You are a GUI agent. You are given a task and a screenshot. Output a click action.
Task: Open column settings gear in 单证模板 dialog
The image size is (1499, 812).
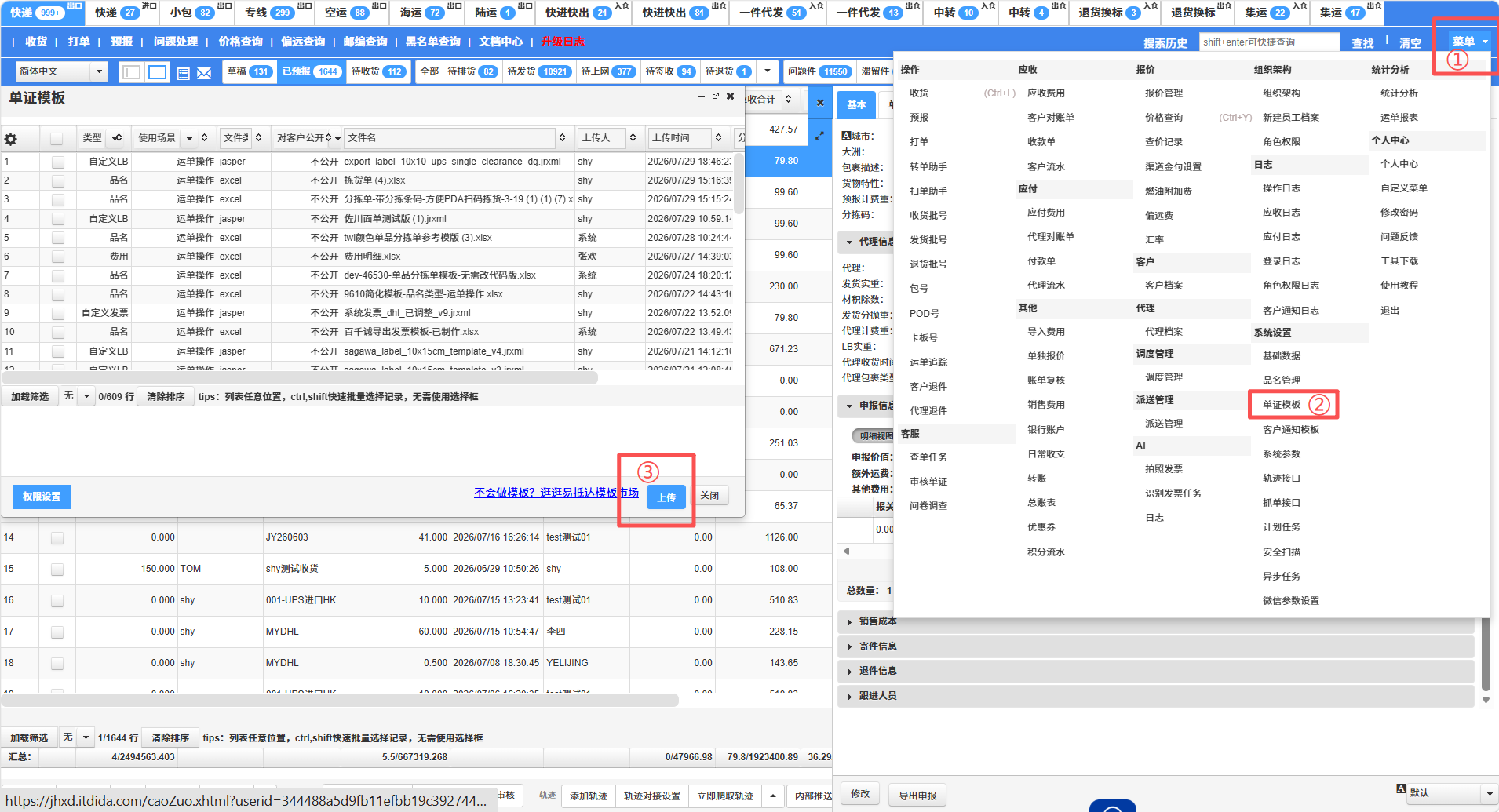[x=11, y=139]
